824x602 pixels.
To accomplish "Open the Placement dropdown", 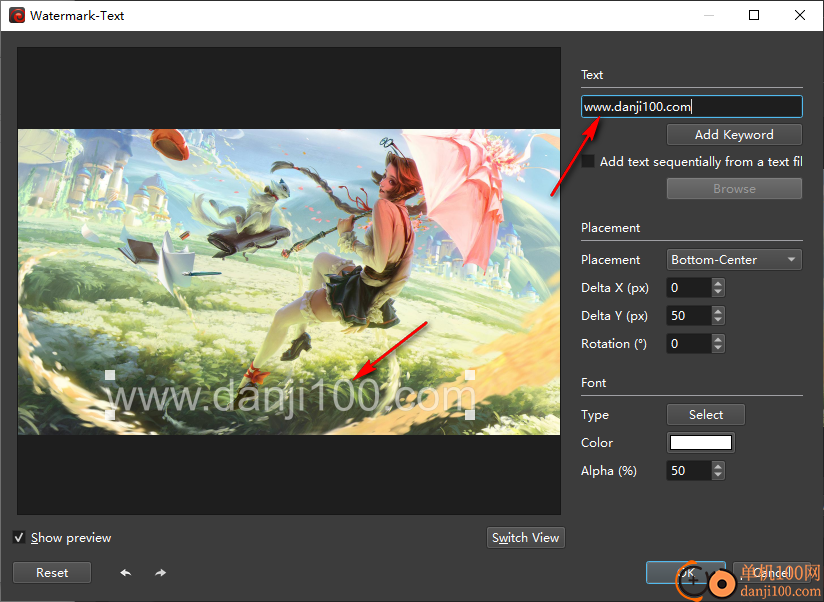I will pos(734,260).
